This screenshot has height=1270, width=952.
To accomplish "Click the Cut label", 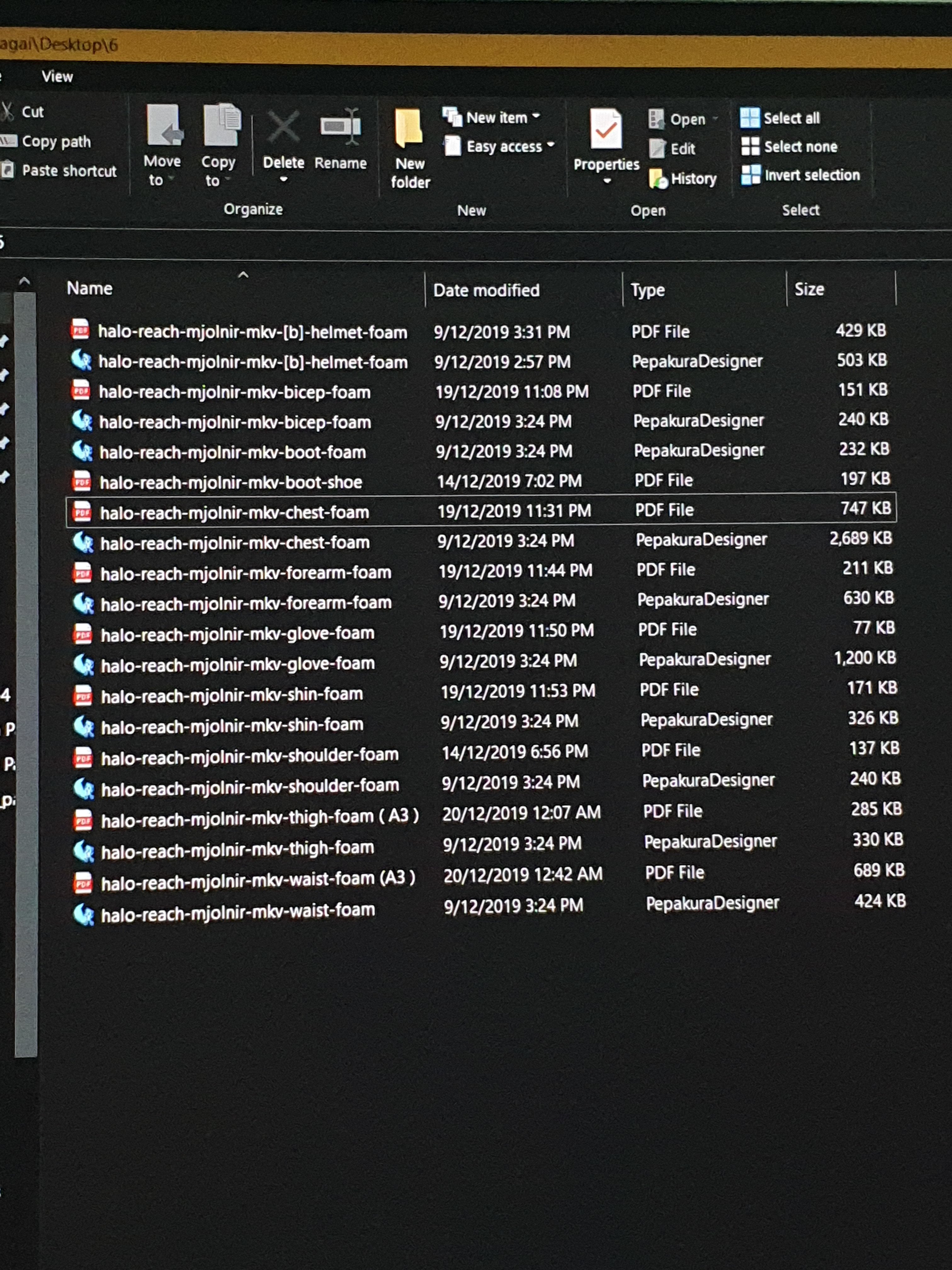I will [x=33, y=112].
